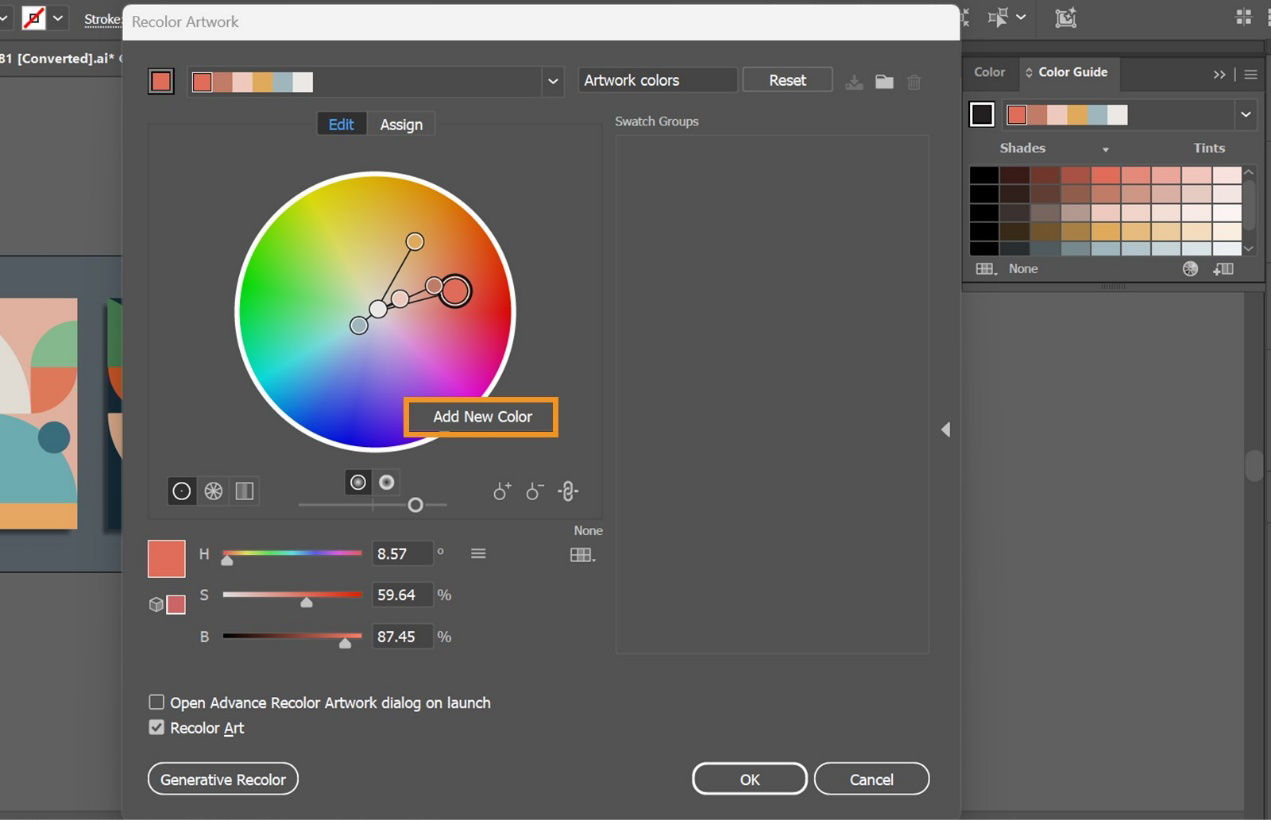This screenshot has width=1271, height=820.
Task: Open Edit Colors wheel in Color Guide panel
Action: click(x=1189, y=268)
